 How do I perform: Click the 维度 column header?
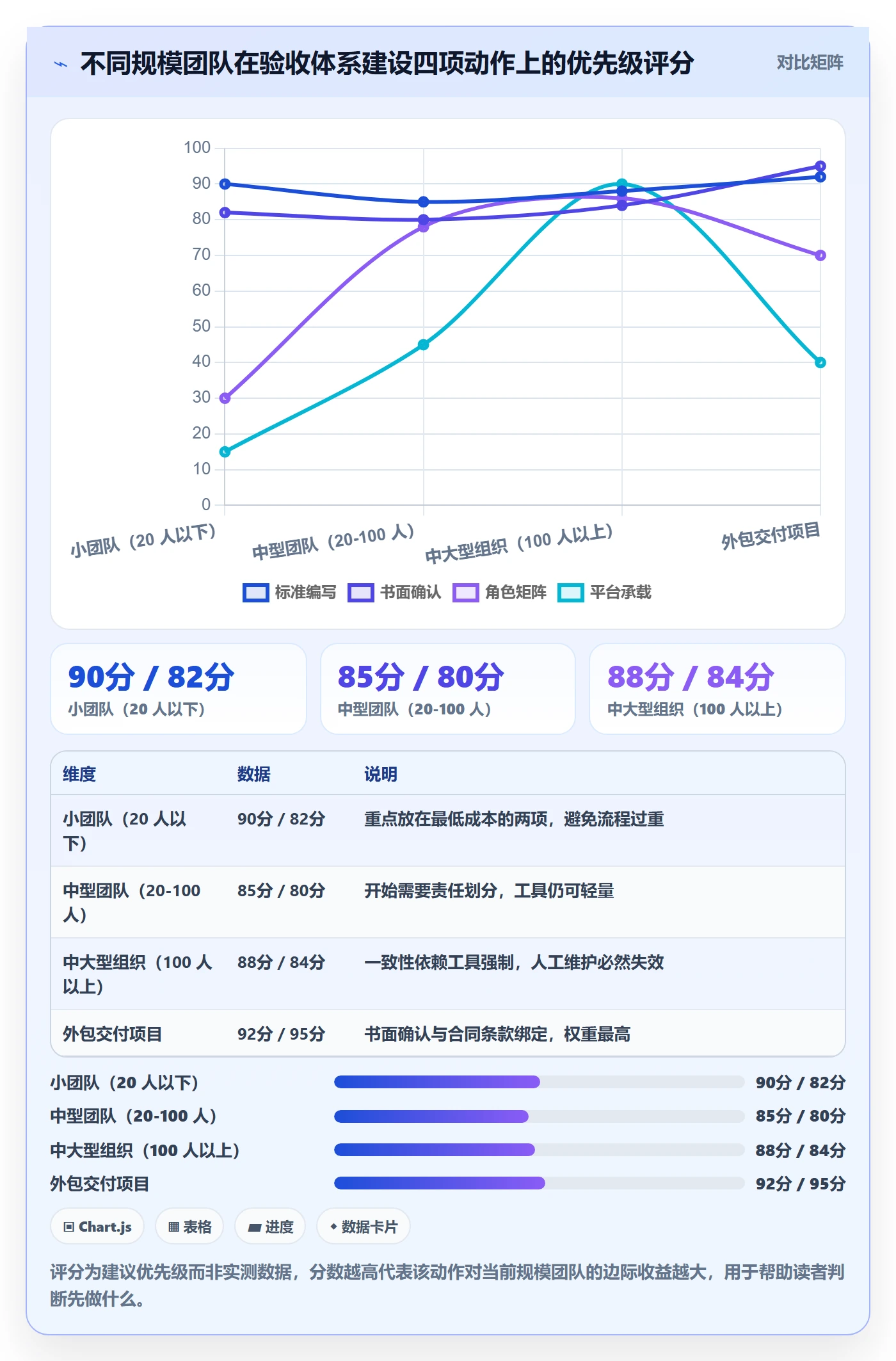[x=79, y=774]
